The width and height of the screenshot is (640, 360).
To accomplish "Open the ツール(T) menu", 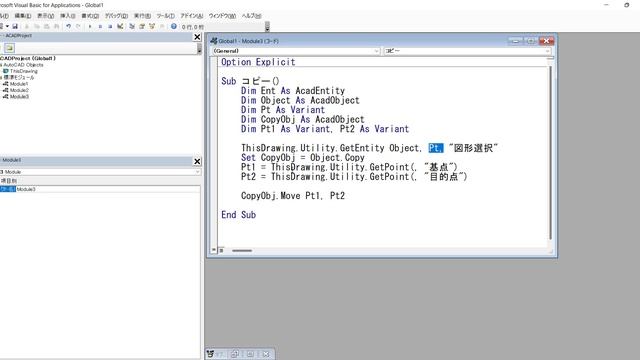I will click(165, 16).
